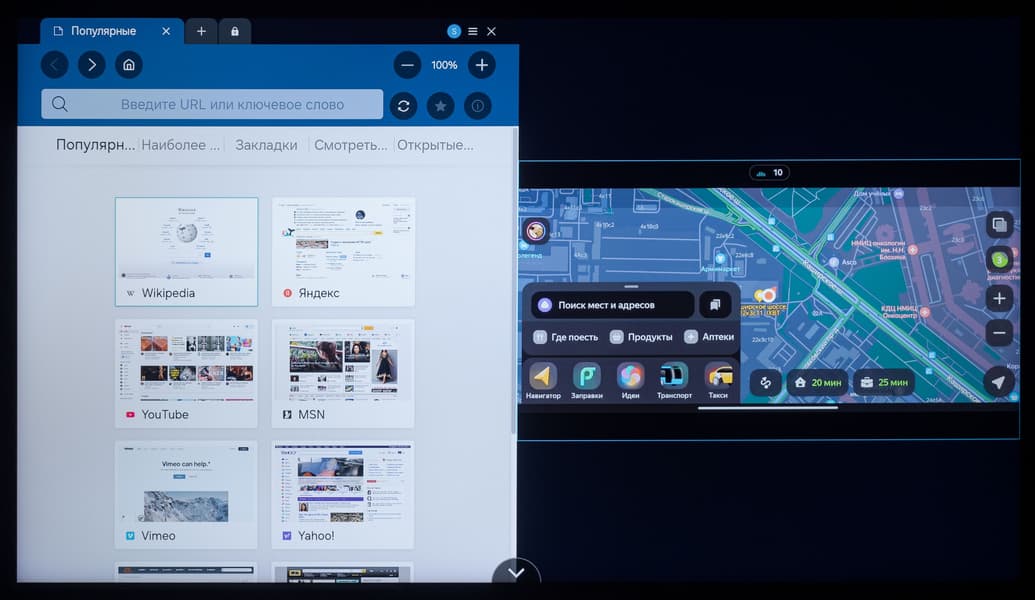The height and width of the screenshot is (600, 1035).
Task: Switch to the Популярные tab
Action: pos(95,145)
